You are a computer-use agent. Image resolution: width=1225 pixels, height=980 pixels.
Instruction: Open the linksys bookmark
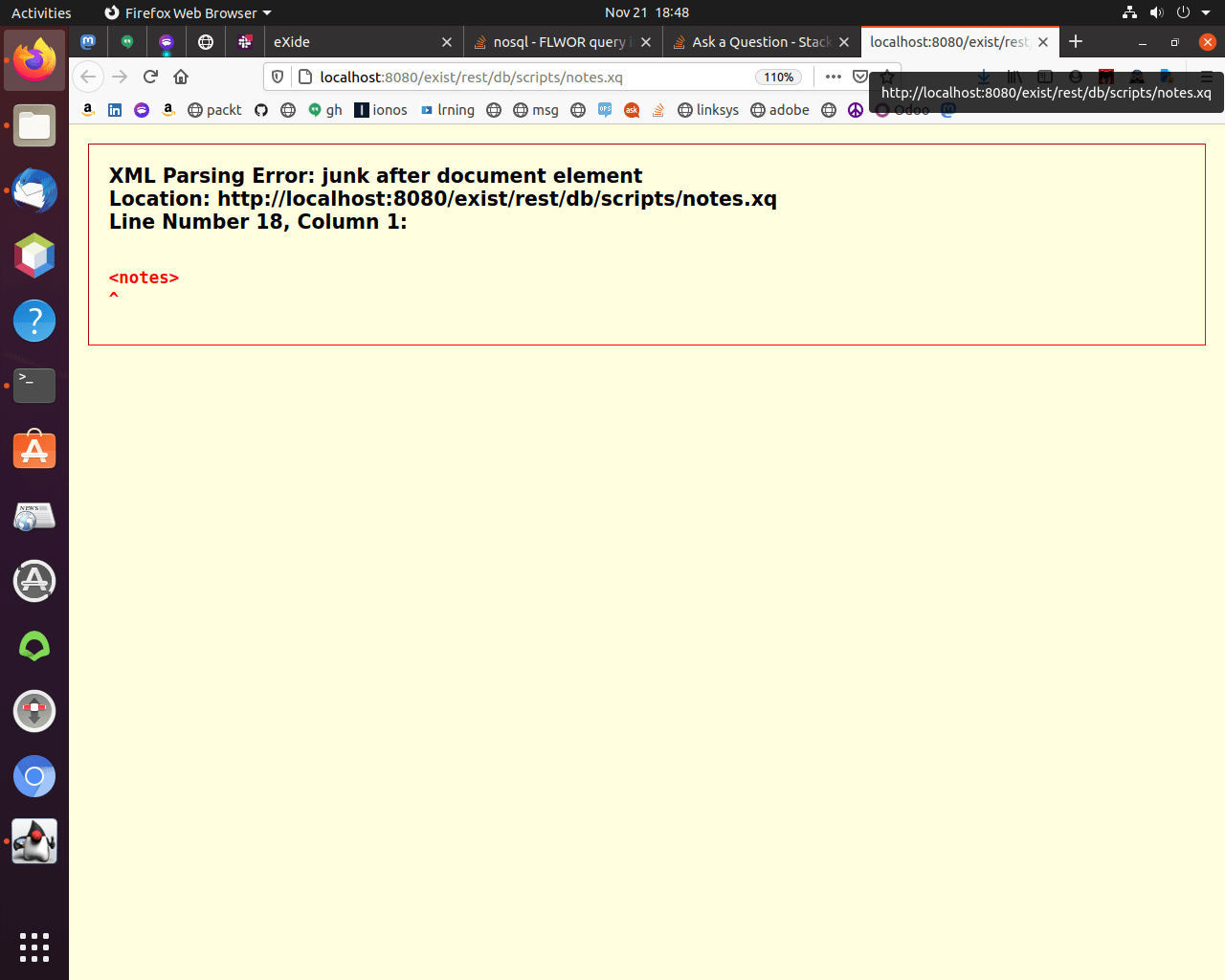(708, 110)
